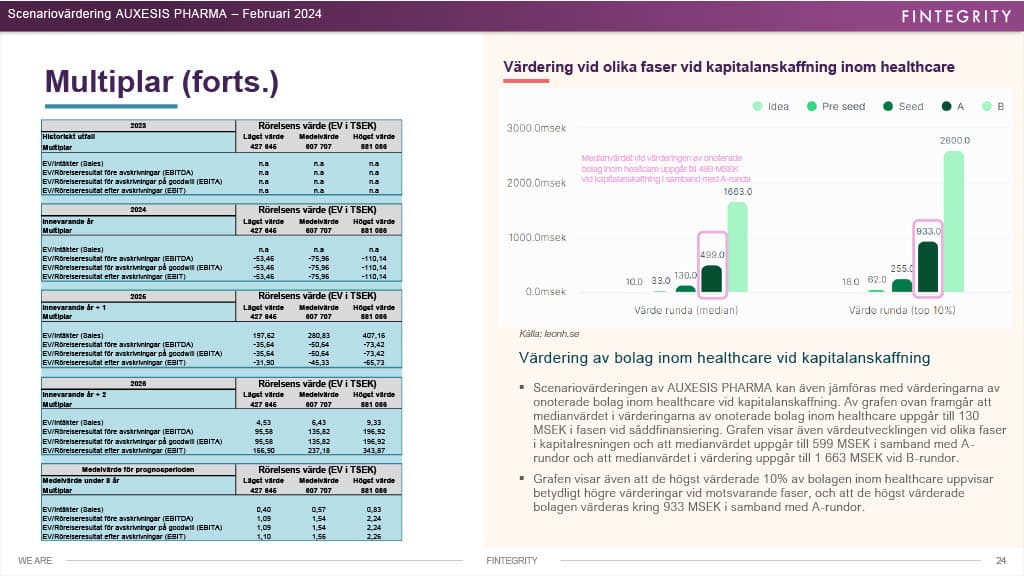This screenshot has height=576, width=1024.
Task: Click the "2024" table header cell
Action: [x=138, y=210]
